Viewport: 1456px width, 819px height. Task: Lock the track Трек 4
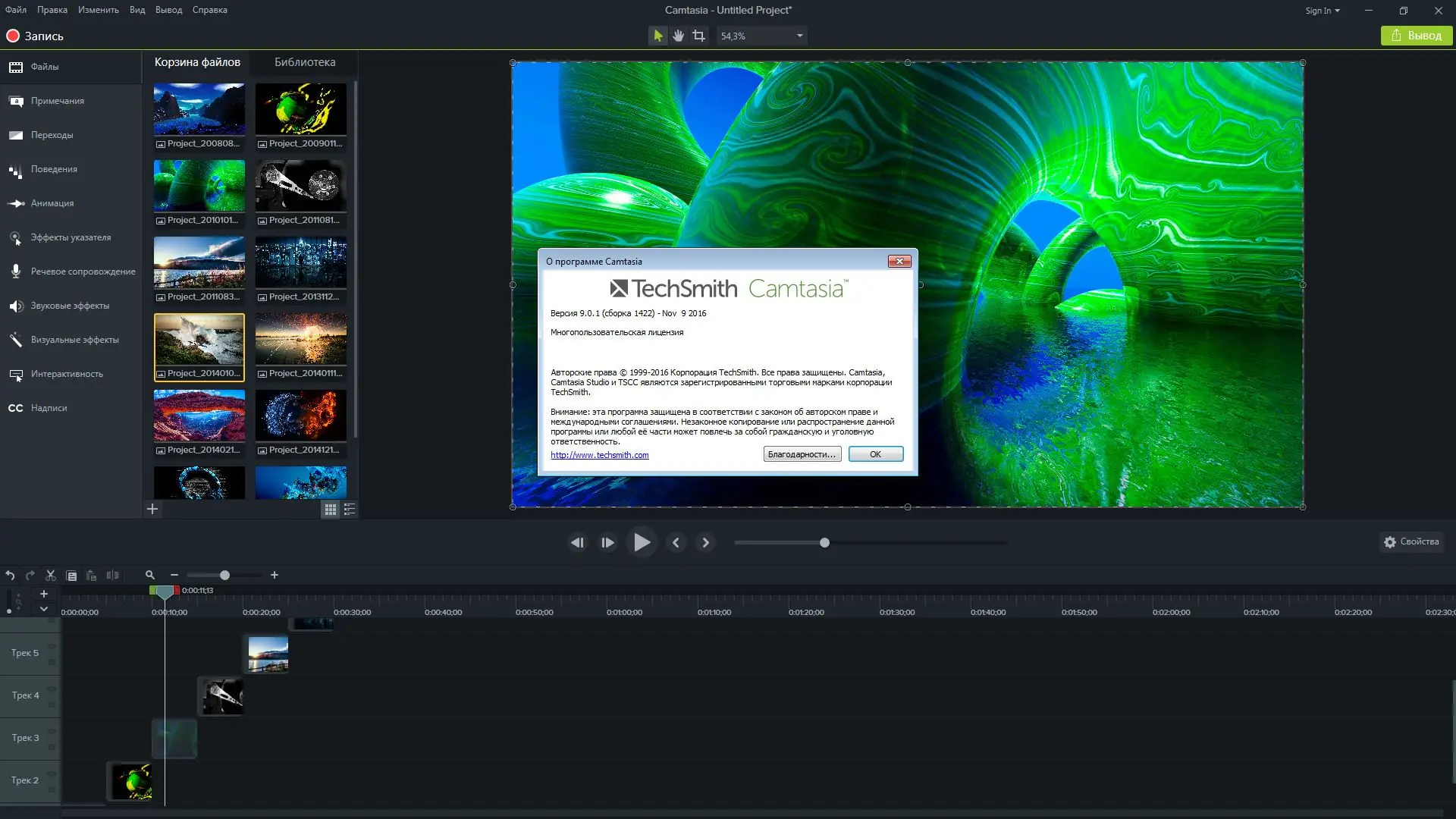pos(52,704)
